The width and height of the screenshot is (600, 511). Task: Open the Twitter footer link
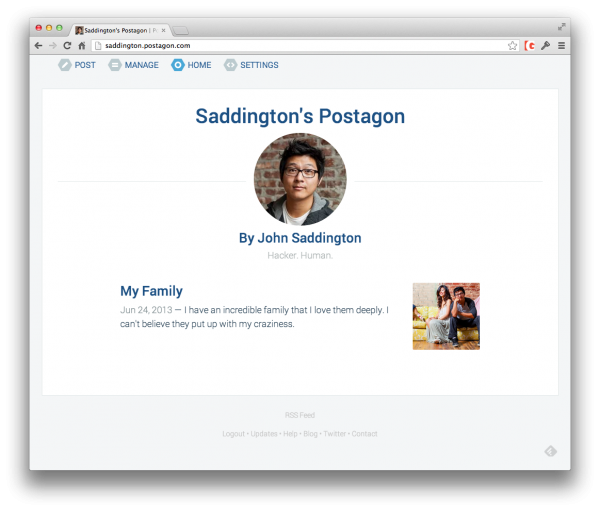click(335, 434)
